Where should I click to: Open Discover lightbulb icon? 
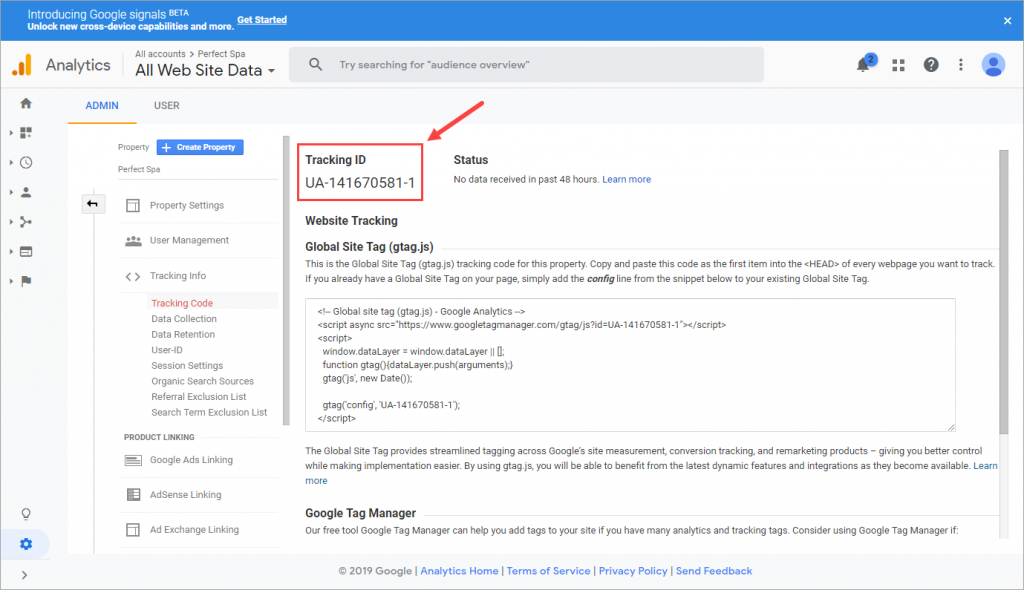[26, 514]
